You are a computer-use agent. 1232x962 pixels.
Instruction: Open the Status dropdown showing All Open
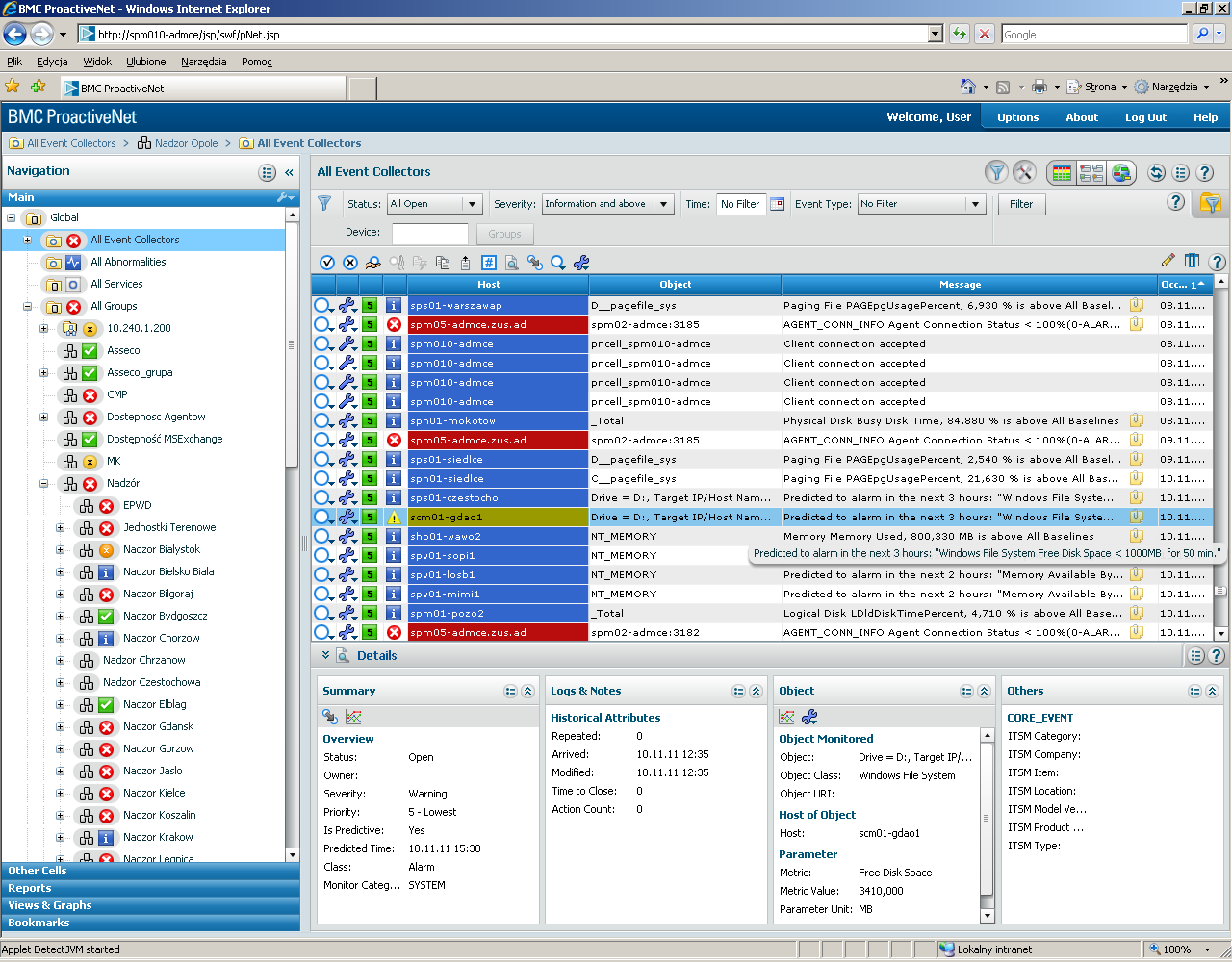click(x=434, y=204)
